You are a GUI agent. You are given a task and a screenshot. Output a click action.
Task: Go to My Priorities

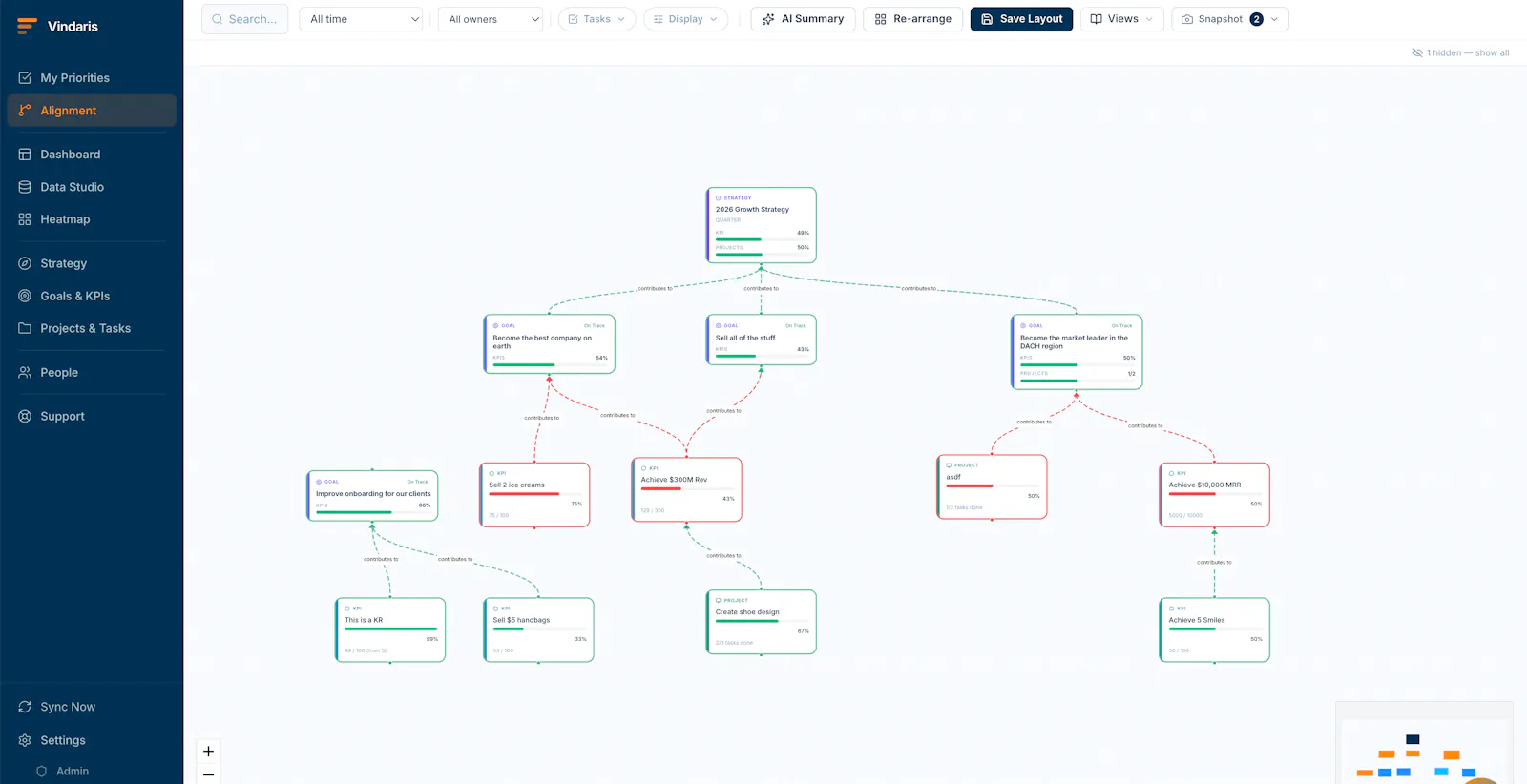pos(92,78)
